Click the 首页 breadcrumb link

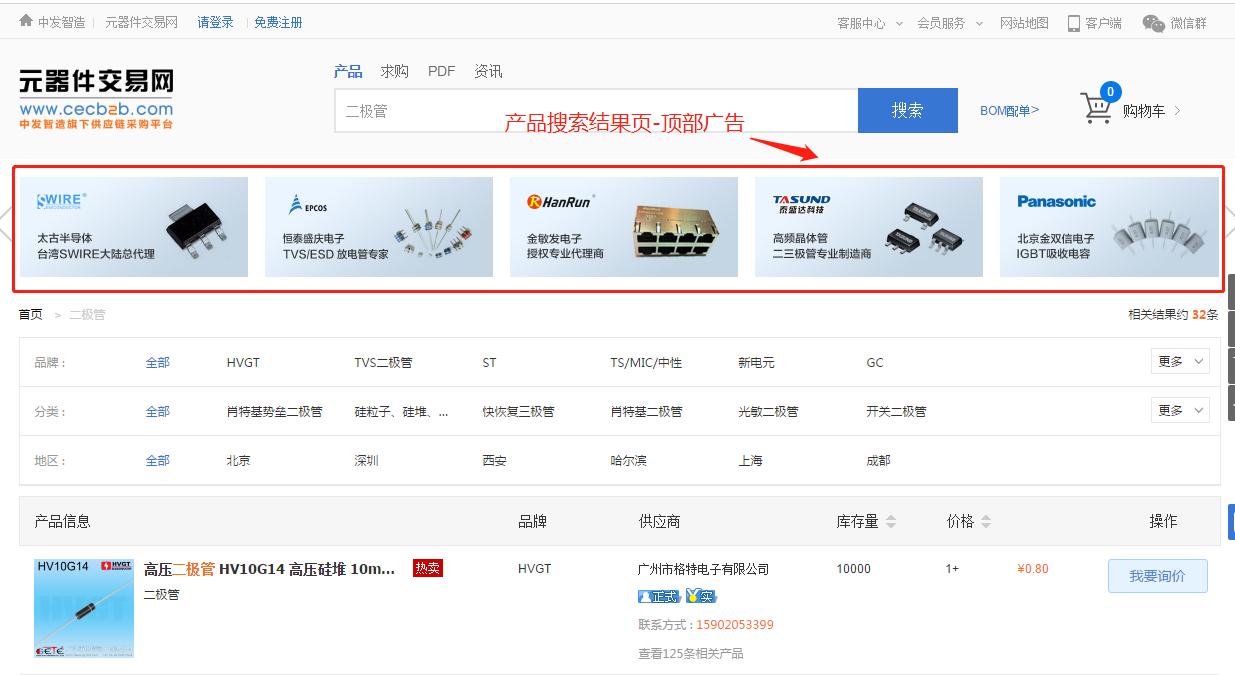(30, 314)
